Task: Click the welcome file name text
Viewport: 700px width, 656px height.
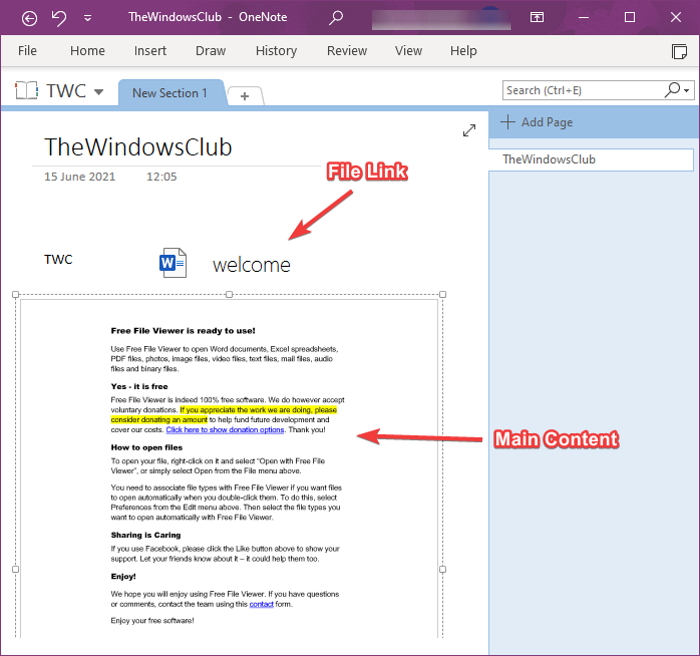Action: [x=251, y=265]
